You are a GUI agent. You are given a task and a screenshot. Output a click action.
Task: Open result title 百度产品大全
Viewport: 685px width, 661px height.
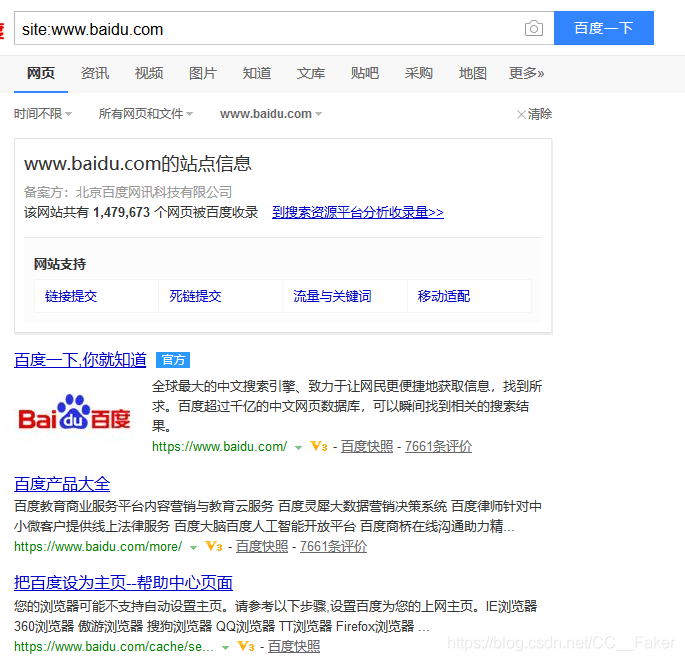click(62, 484)
